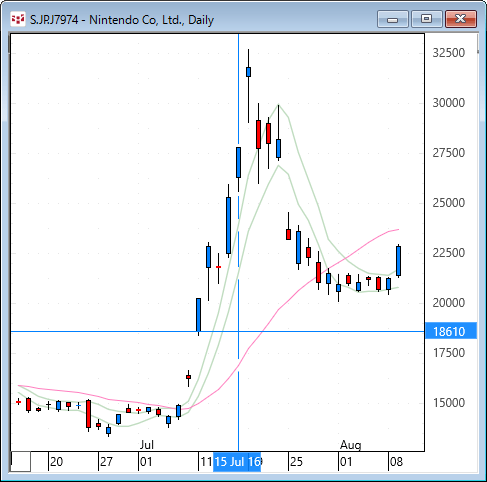487x482 pixels.
Task: Click the 30000 price axis label
Action: (448, 103)
